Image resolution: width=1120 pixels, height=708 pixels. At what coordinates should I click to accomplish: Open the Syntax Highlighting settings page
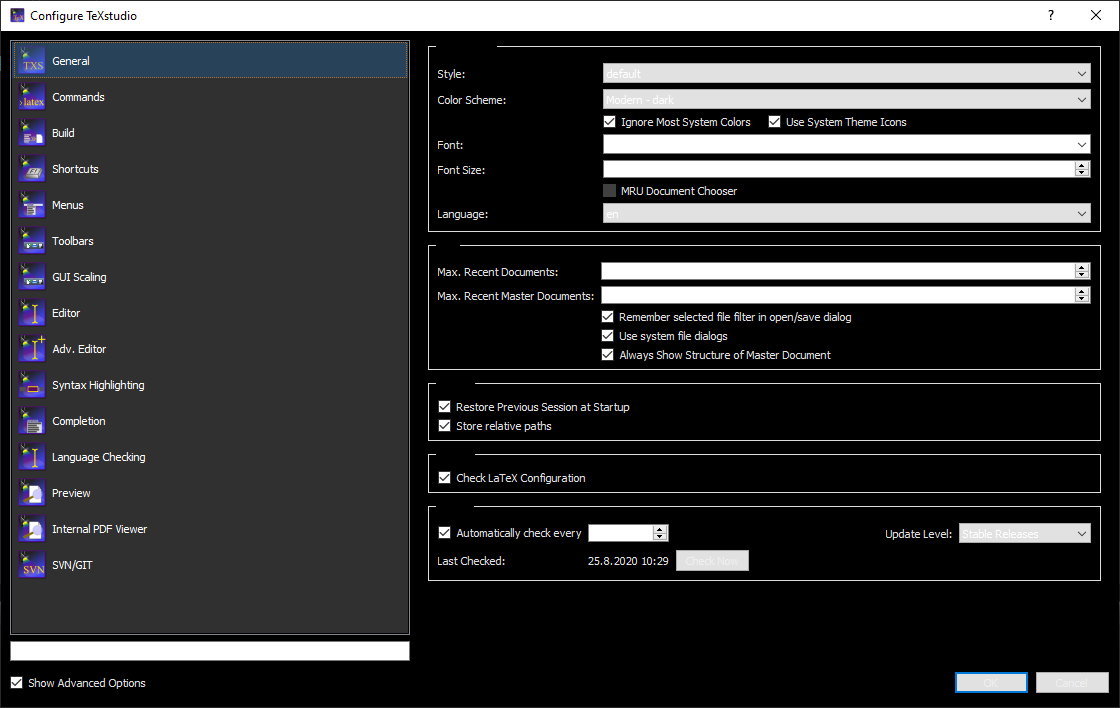click(210, 385)
